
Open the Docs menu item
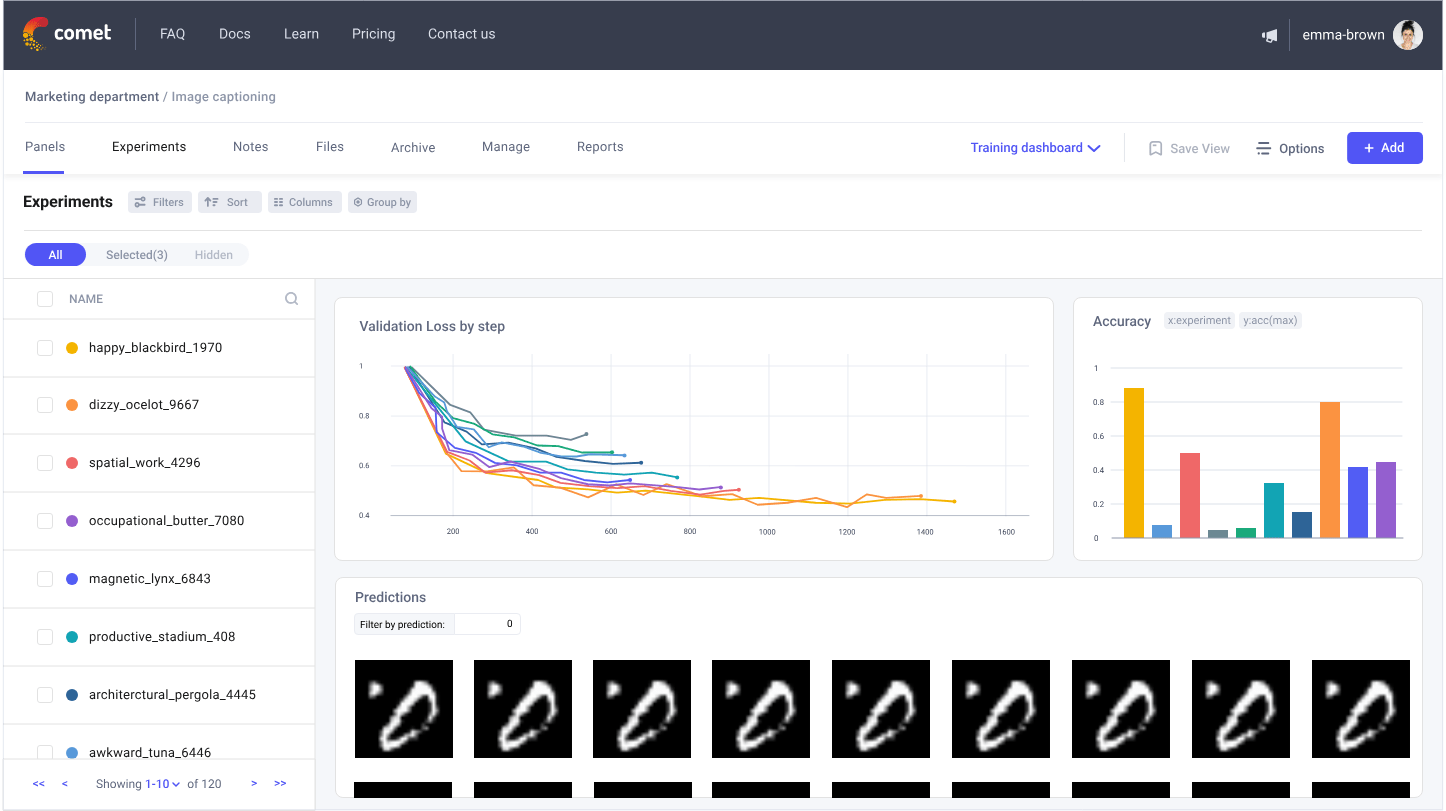(x=234, y=33)
